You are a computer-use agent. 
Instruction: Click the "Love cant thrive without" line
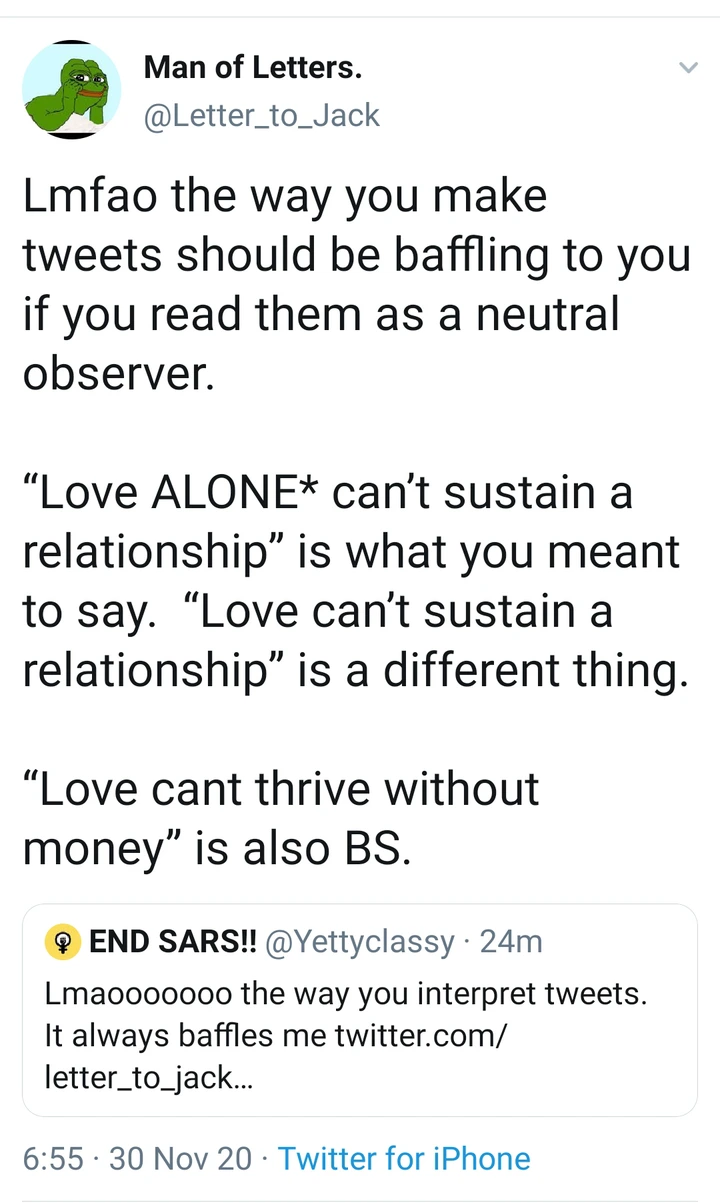point(281,790)
